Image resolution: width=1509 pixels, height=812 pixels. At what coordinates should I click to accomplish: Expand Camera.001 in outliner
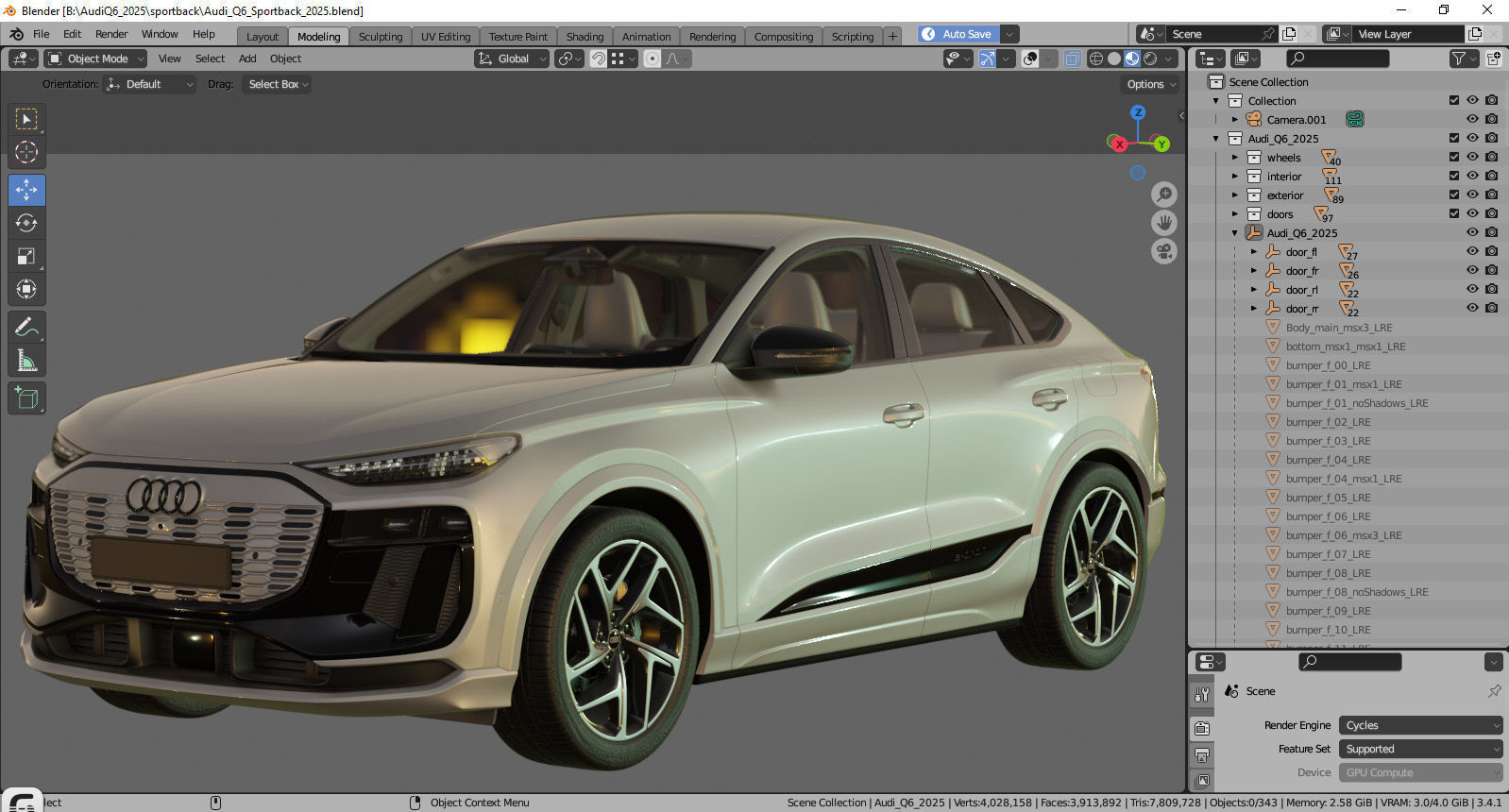(1234, 120)
